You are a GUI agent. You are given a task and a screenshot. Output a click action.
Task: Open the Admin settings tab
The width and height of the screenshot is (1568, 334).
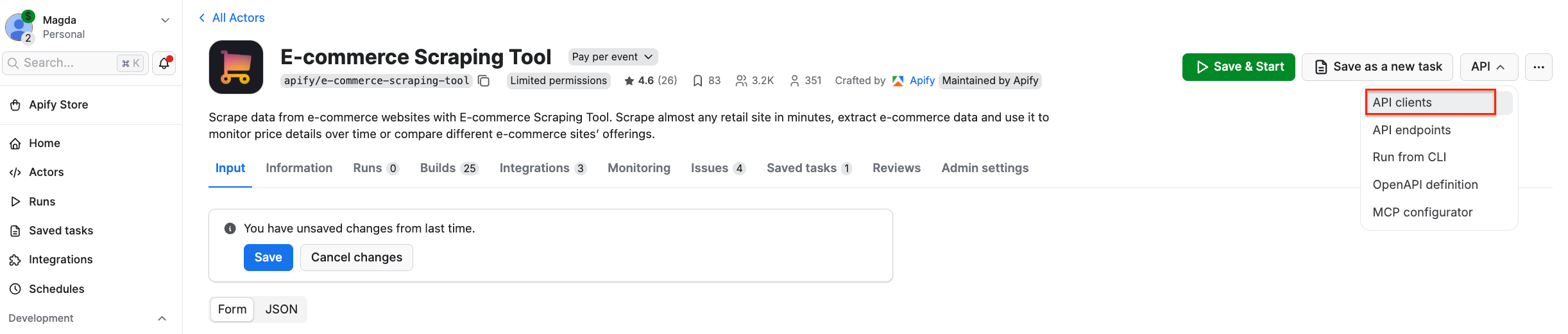pyautogui.click(x=985, y=168)
